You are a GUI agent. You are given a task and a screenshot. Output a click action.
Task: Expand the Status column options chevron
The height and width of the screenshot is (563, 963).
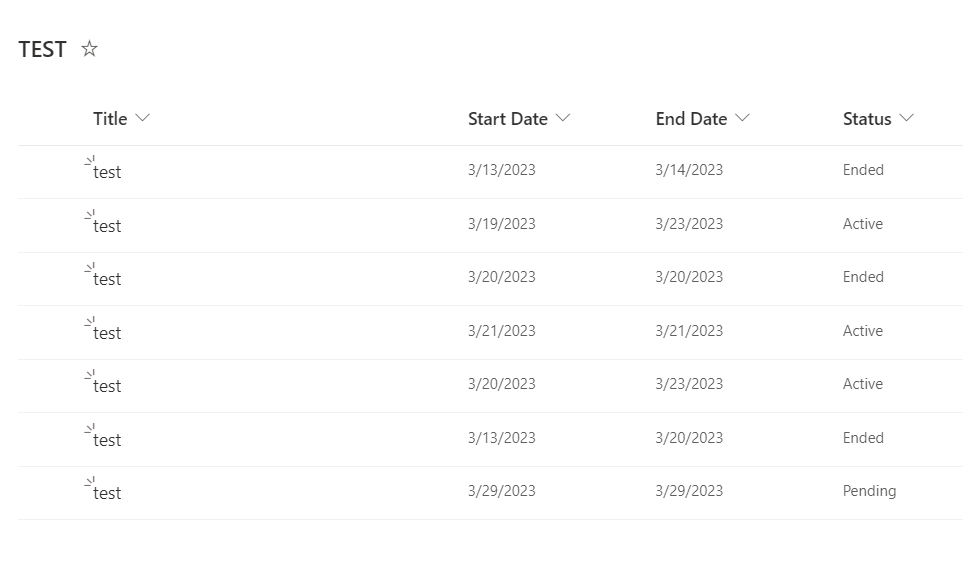(906, 118)
